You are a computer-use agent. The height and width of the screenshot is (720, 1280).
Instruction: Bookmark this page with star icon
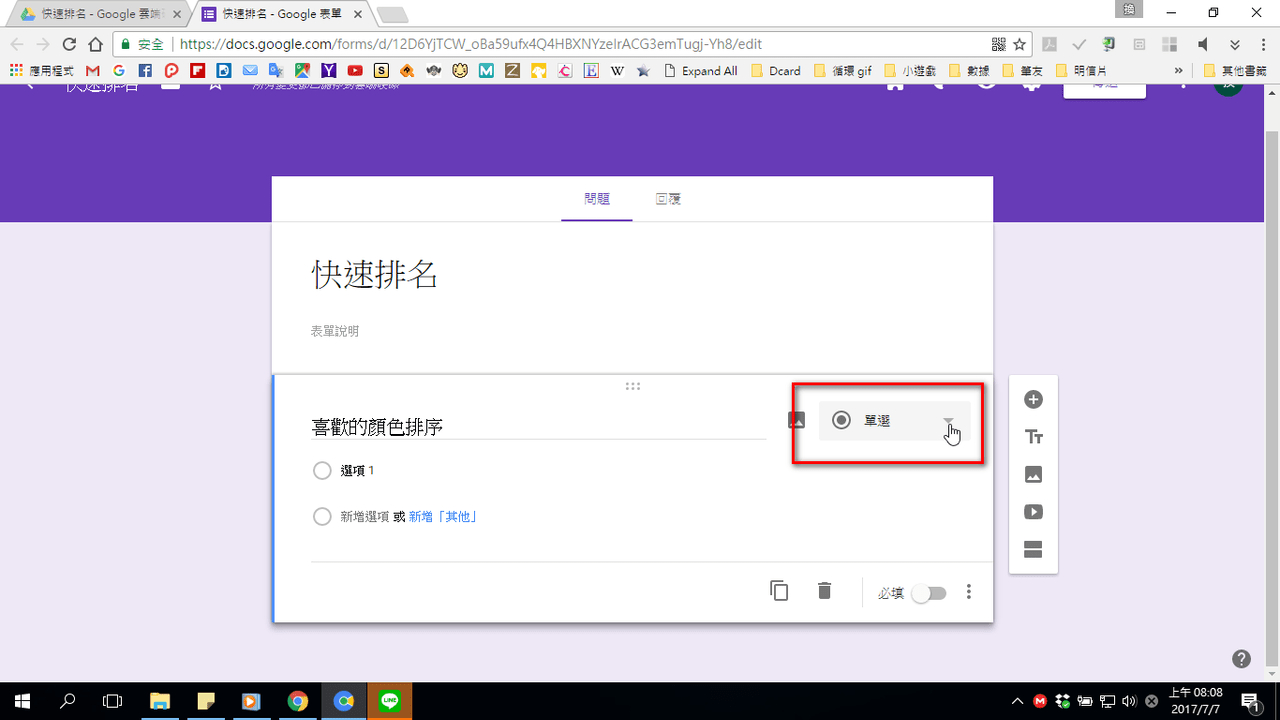1019,44
